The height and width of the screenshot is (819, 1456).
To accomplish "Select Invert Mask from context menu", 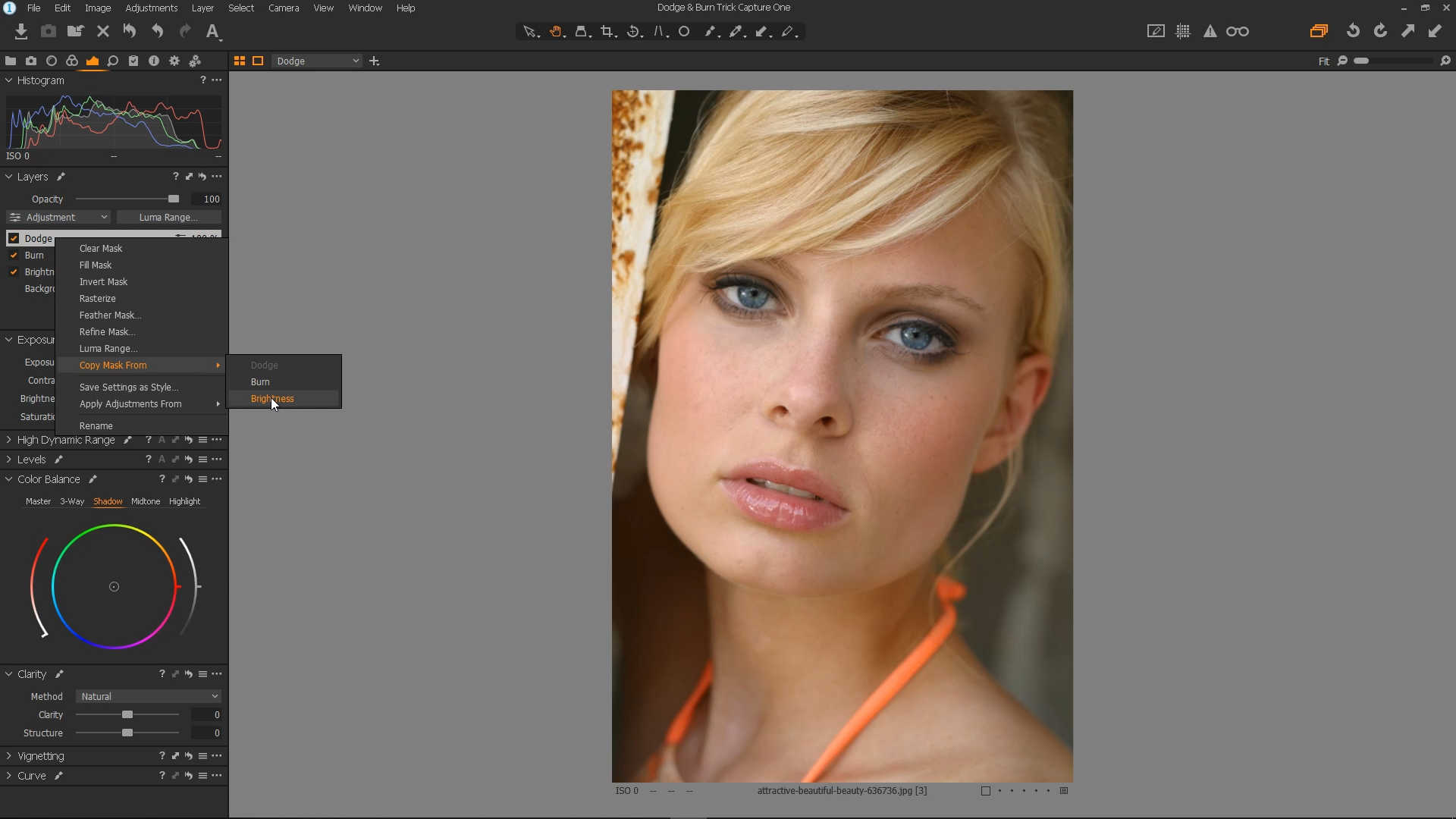I will click(x=103, y=281).
